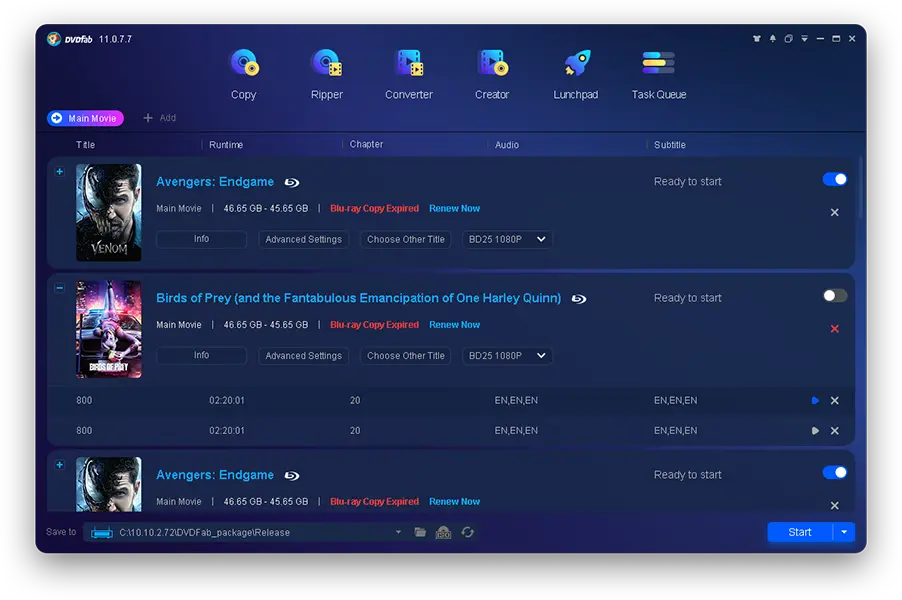
Task: Click the notification bell icon in title bar
Action: 773,39
